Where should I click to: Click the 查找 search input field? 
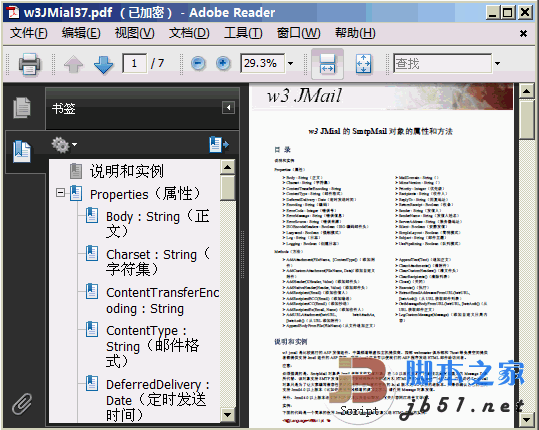click(442, 63)
